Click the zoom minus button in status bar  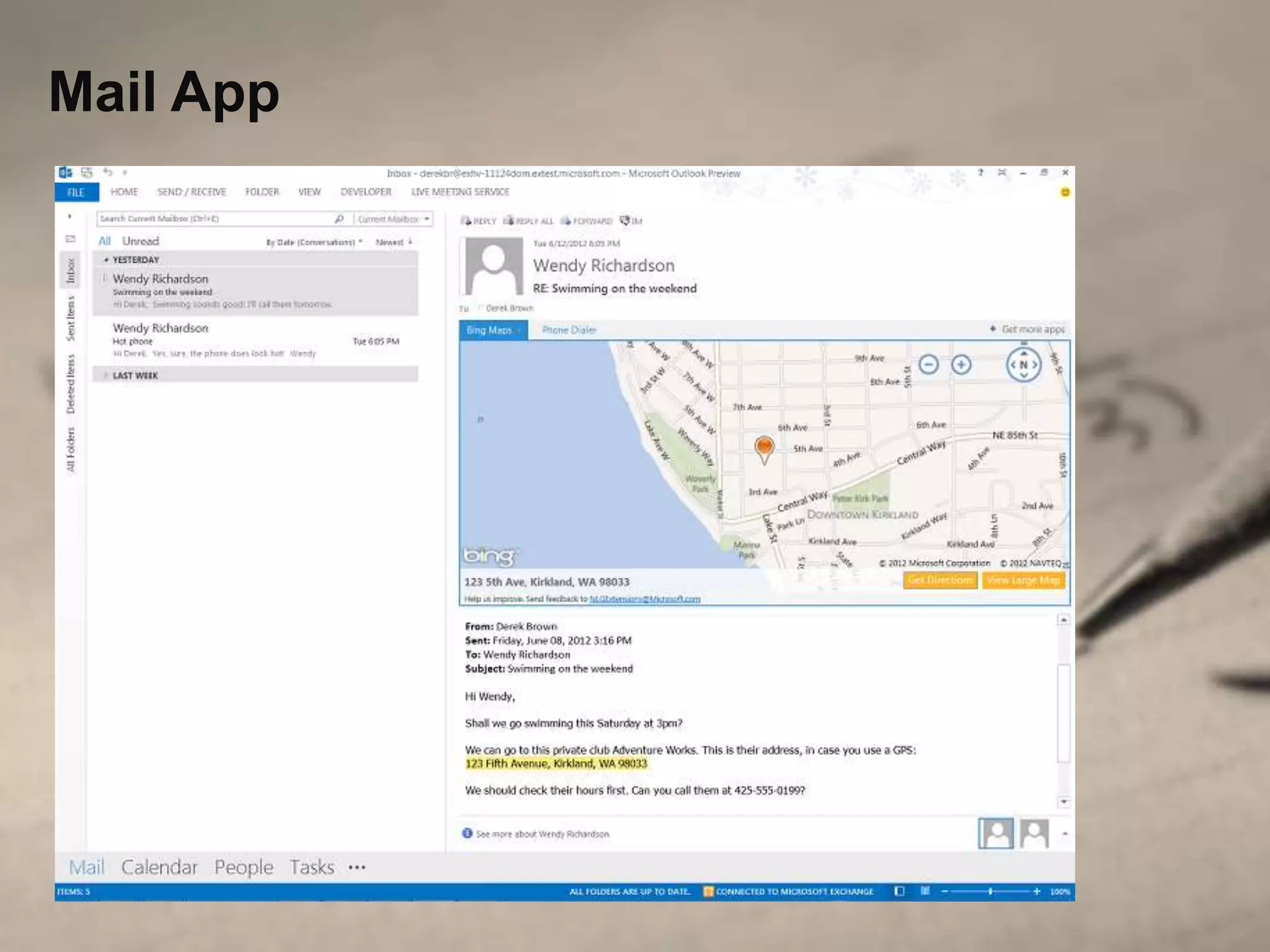pyautogui.click(x=944, y=891)
